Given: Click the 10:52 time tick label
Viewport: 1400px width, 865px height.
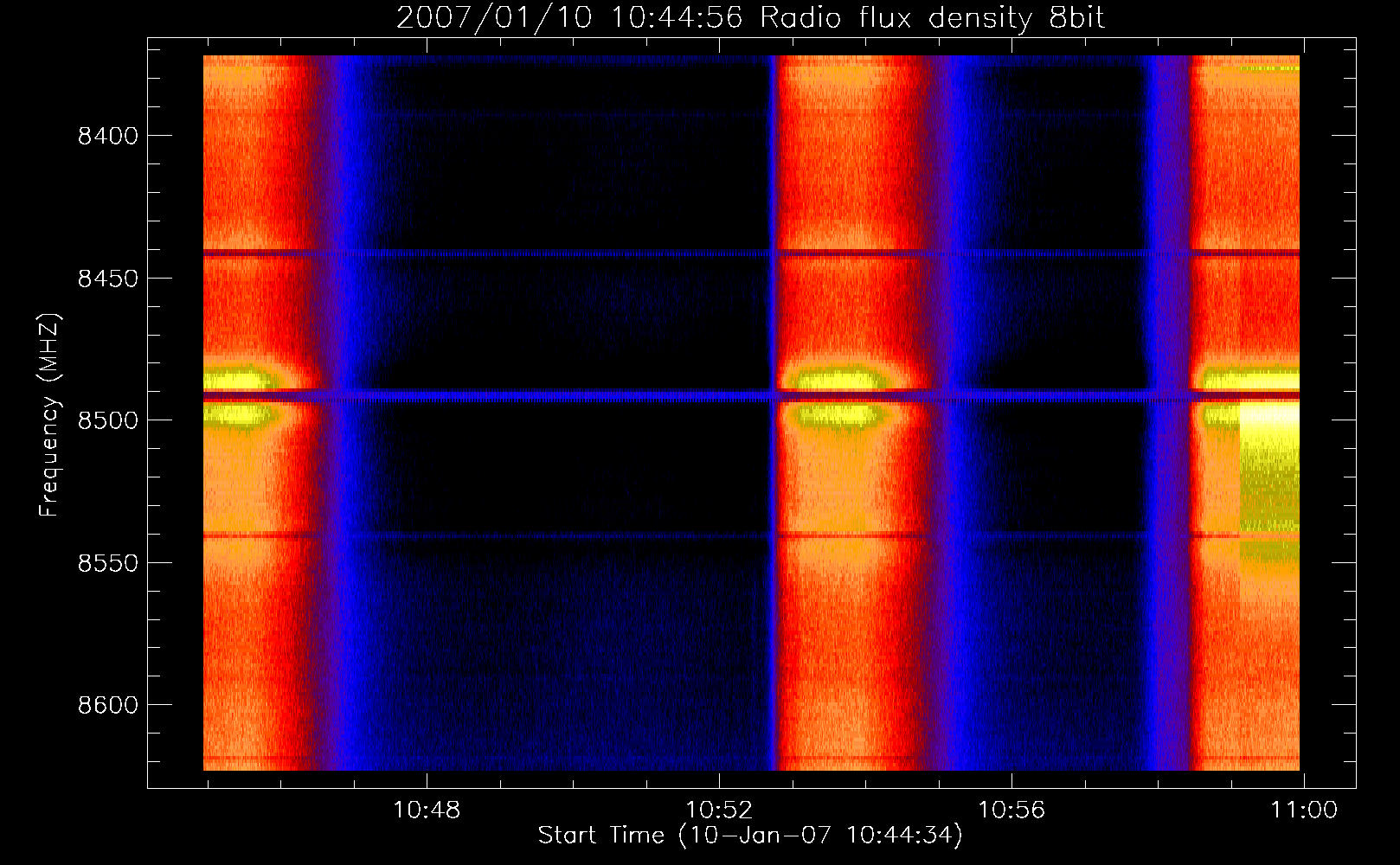Looking at the screenshot, I should click(x=719, y=810).
